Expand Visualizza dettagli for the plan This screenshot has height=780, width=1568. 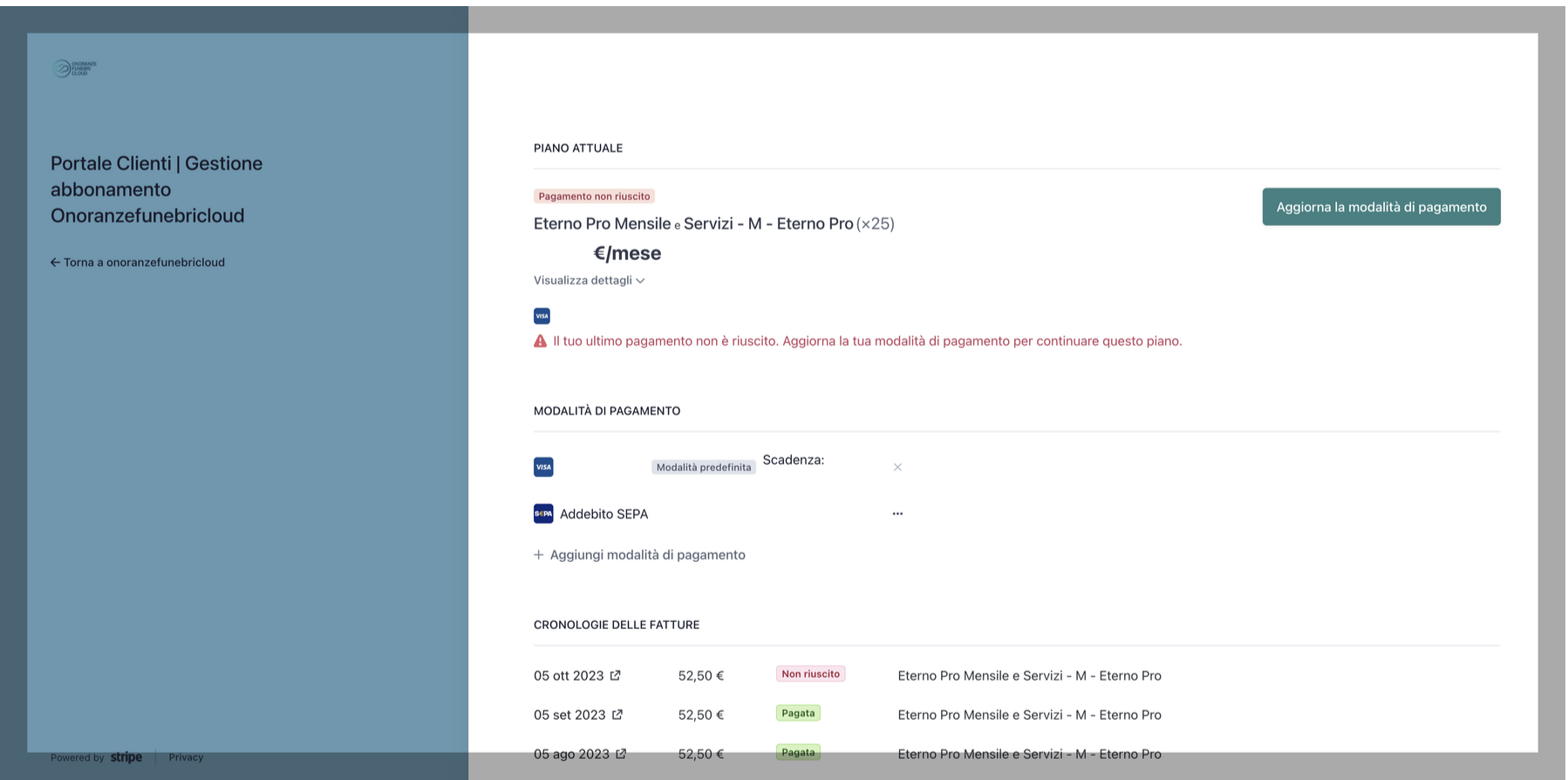(589, 280)
